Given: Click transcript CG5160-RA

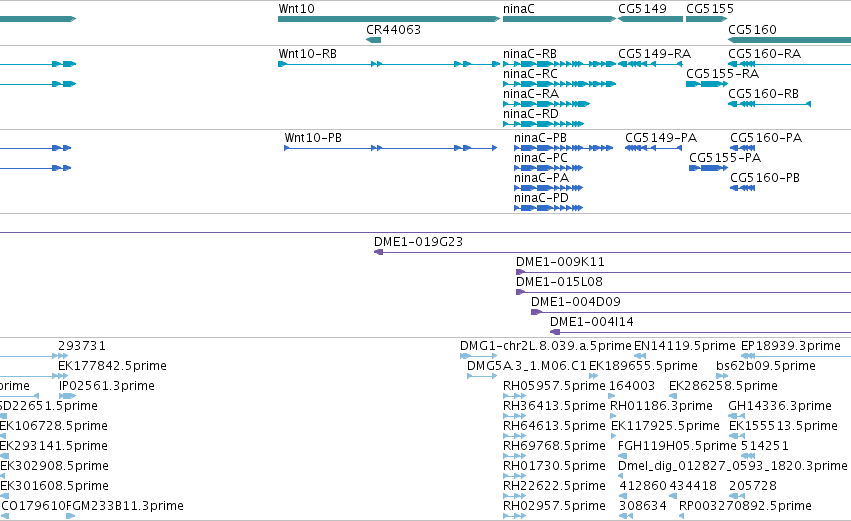Looking at the screenshot, I should pyautogui.click(x=789, y=64).
